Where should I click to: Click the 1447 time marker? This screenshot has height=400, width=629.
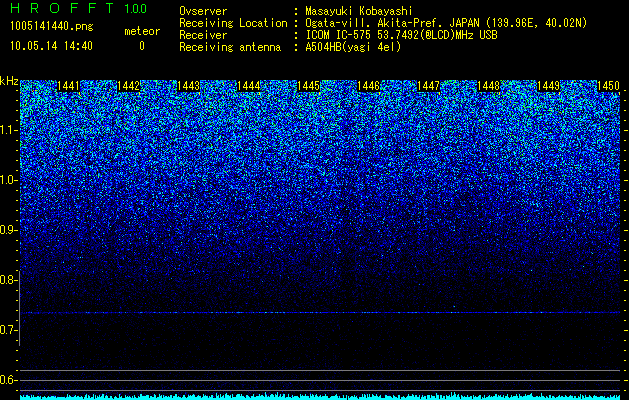(428, 86)
